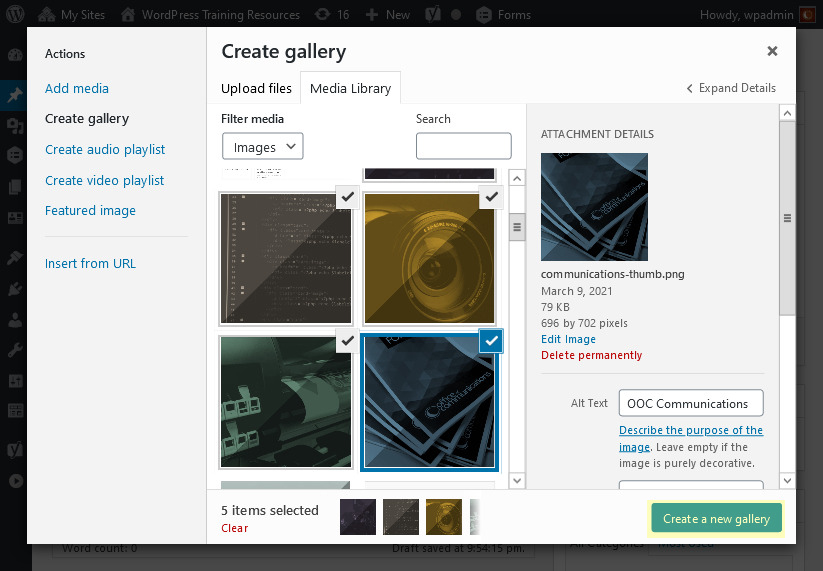Click the Yoast SEO admin bar icon
Viewport: 823px width, 571px height.
432,15
